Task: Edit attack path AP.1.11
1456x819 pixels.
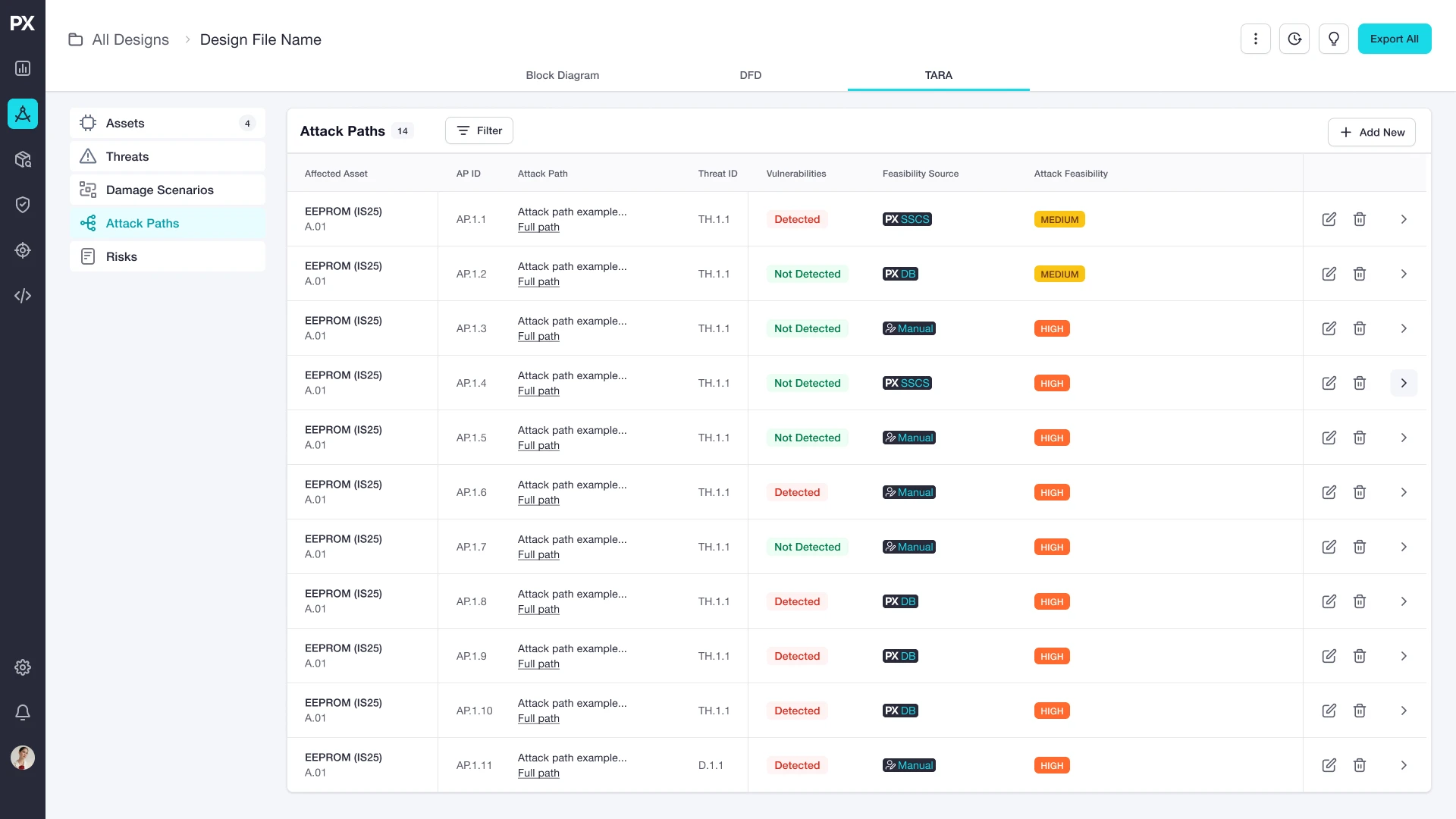Action: (x=1329, y=765)
